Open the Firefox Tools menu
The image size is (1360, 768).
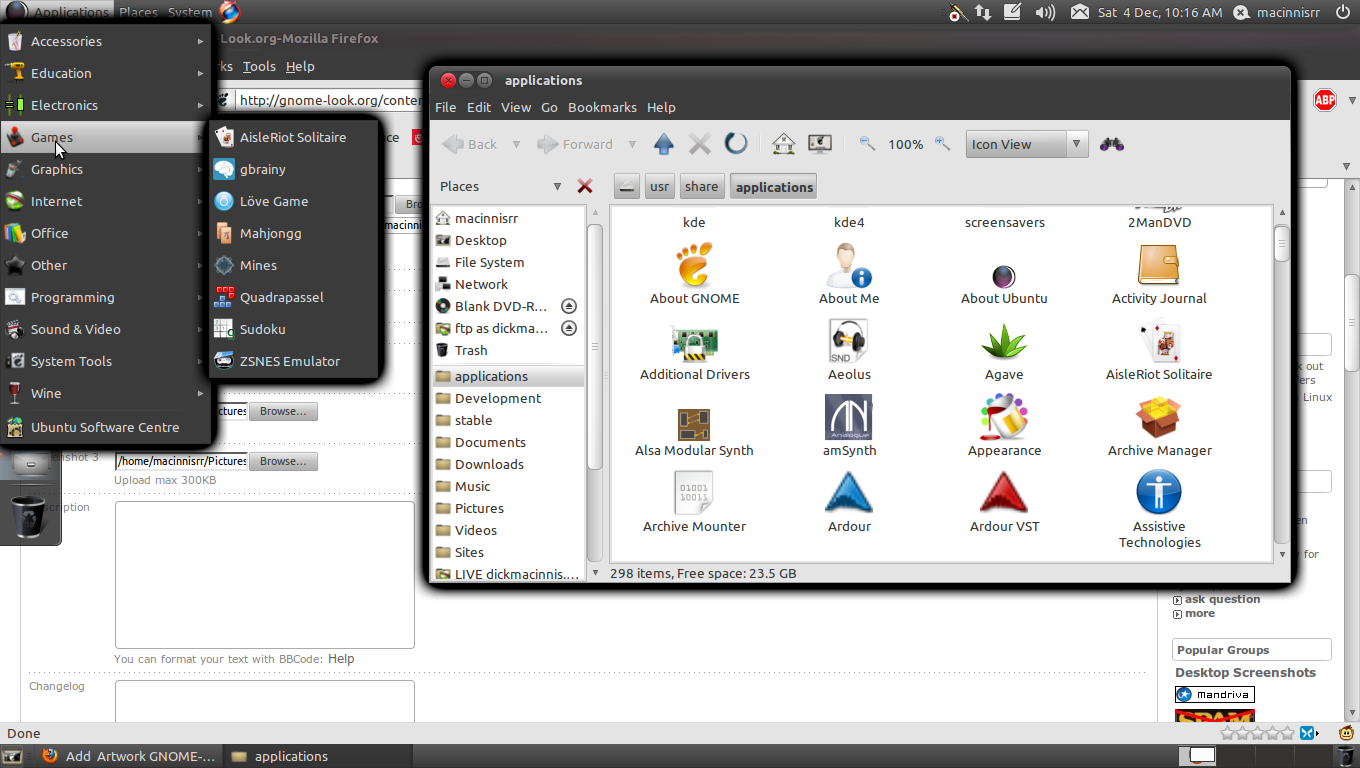(259, 66)
